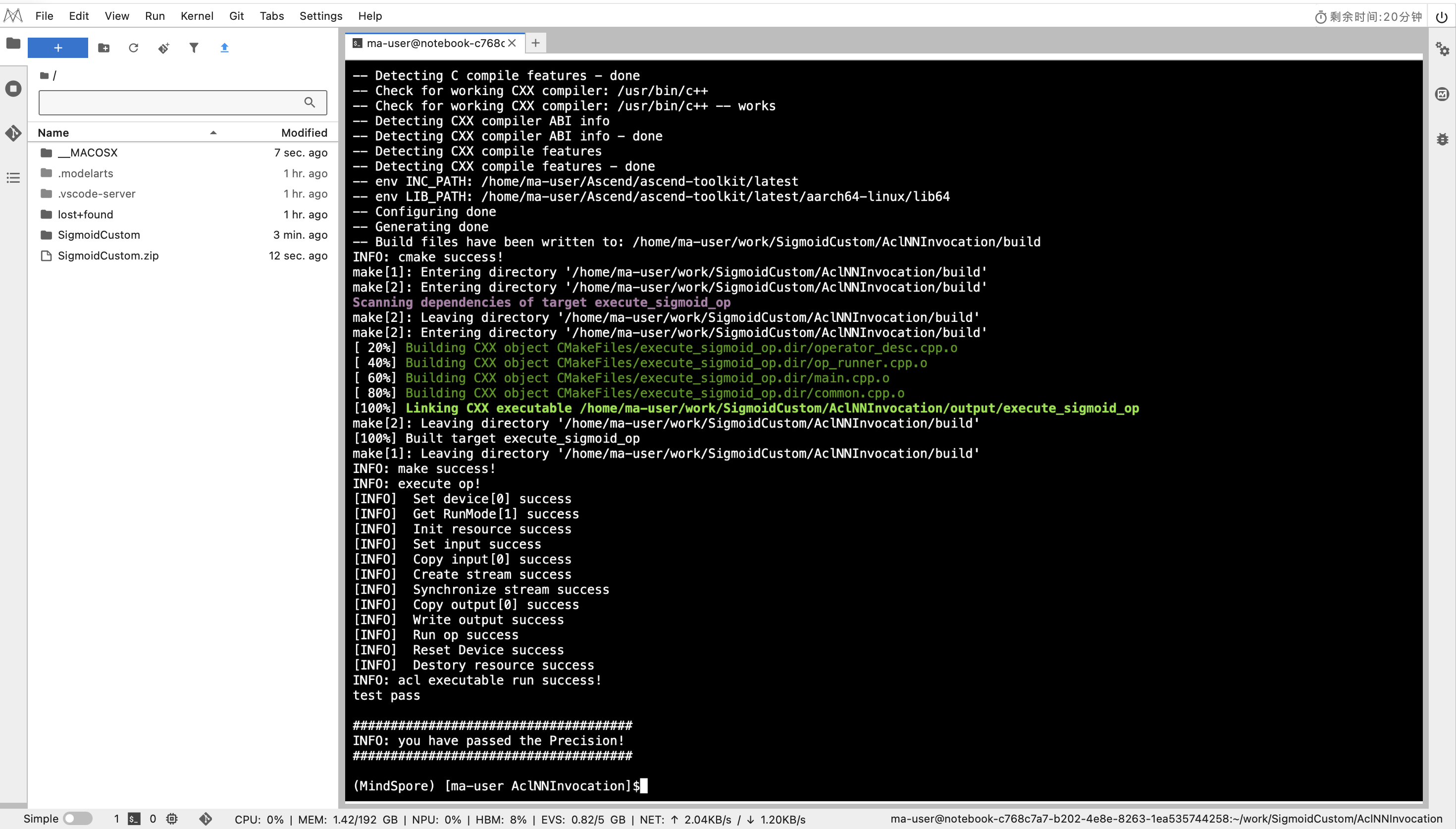This screenshot has width=1456, height=829.
Task: Toggle the Simple interface mode switch
Action: [77, 819]
